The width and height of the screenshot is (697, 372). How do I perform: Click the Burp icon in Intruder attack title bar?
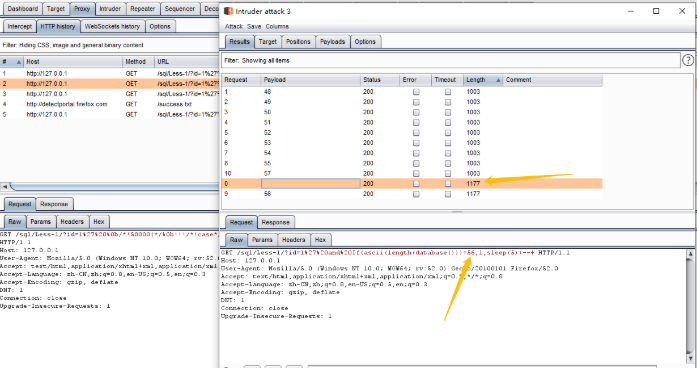tap(228, 11)
